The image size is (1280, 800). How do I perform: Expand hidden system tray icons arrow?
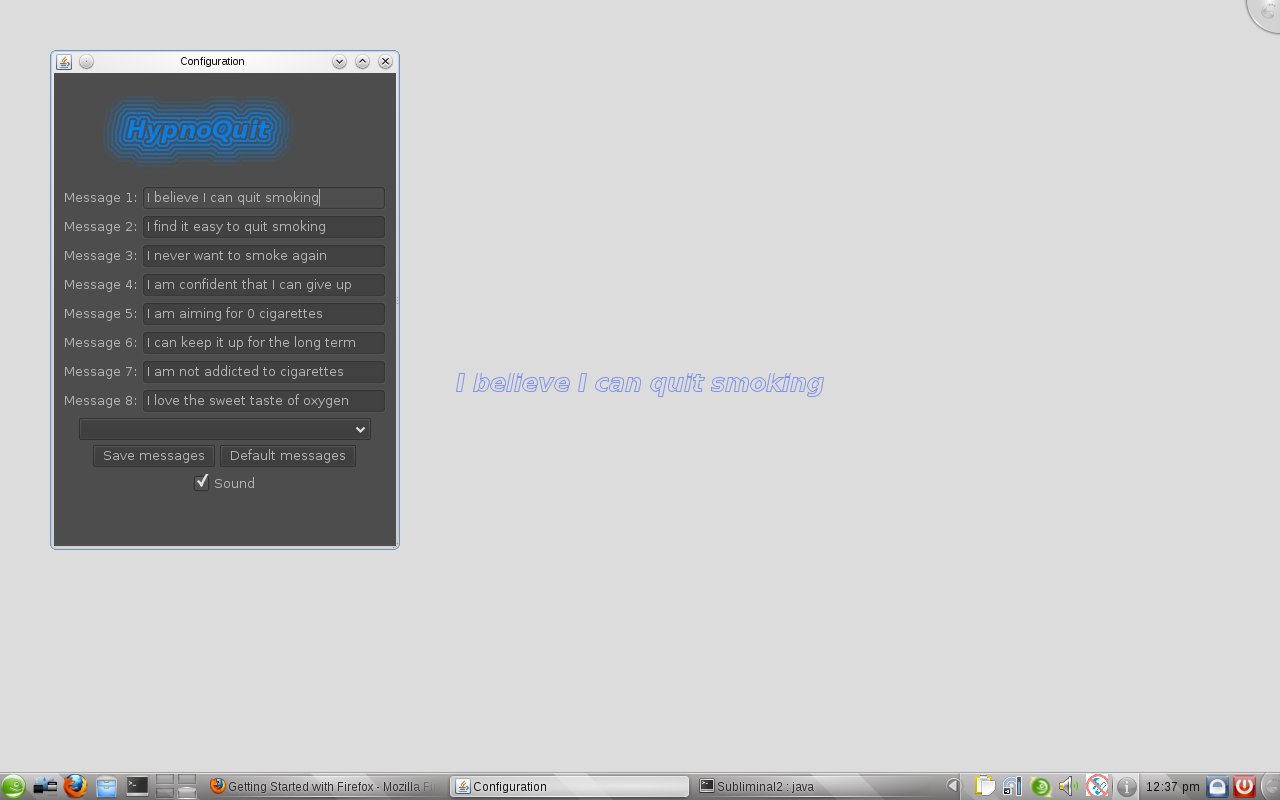pos(952,787)
